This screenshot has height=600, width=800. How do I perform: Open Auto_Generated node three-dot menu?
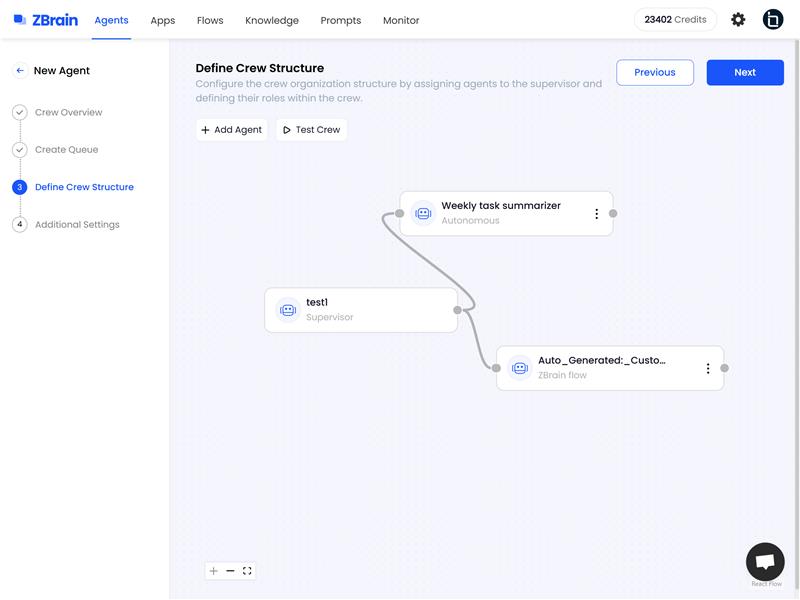708,368
